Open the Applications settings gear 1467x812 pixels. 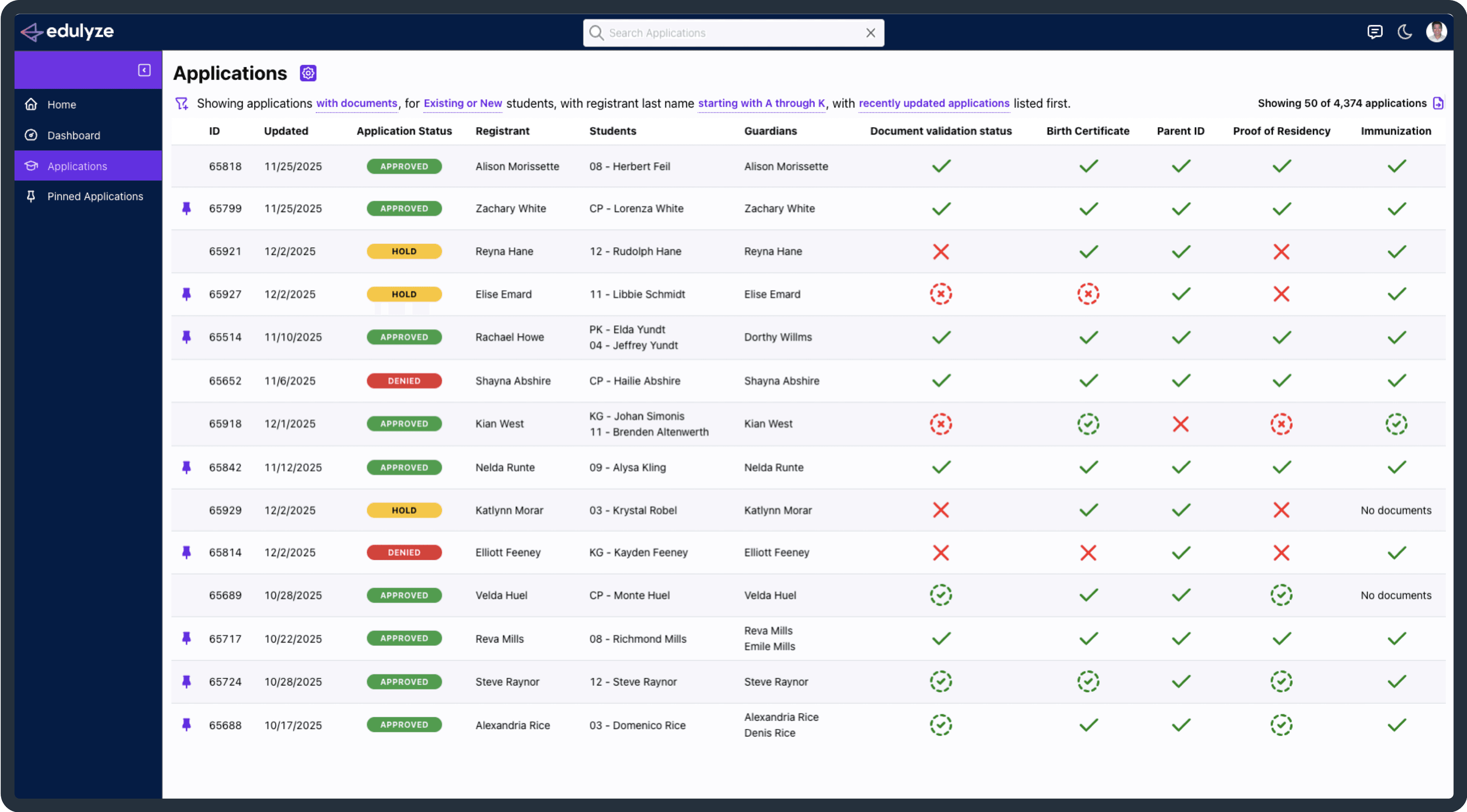[x=308, y=73]
